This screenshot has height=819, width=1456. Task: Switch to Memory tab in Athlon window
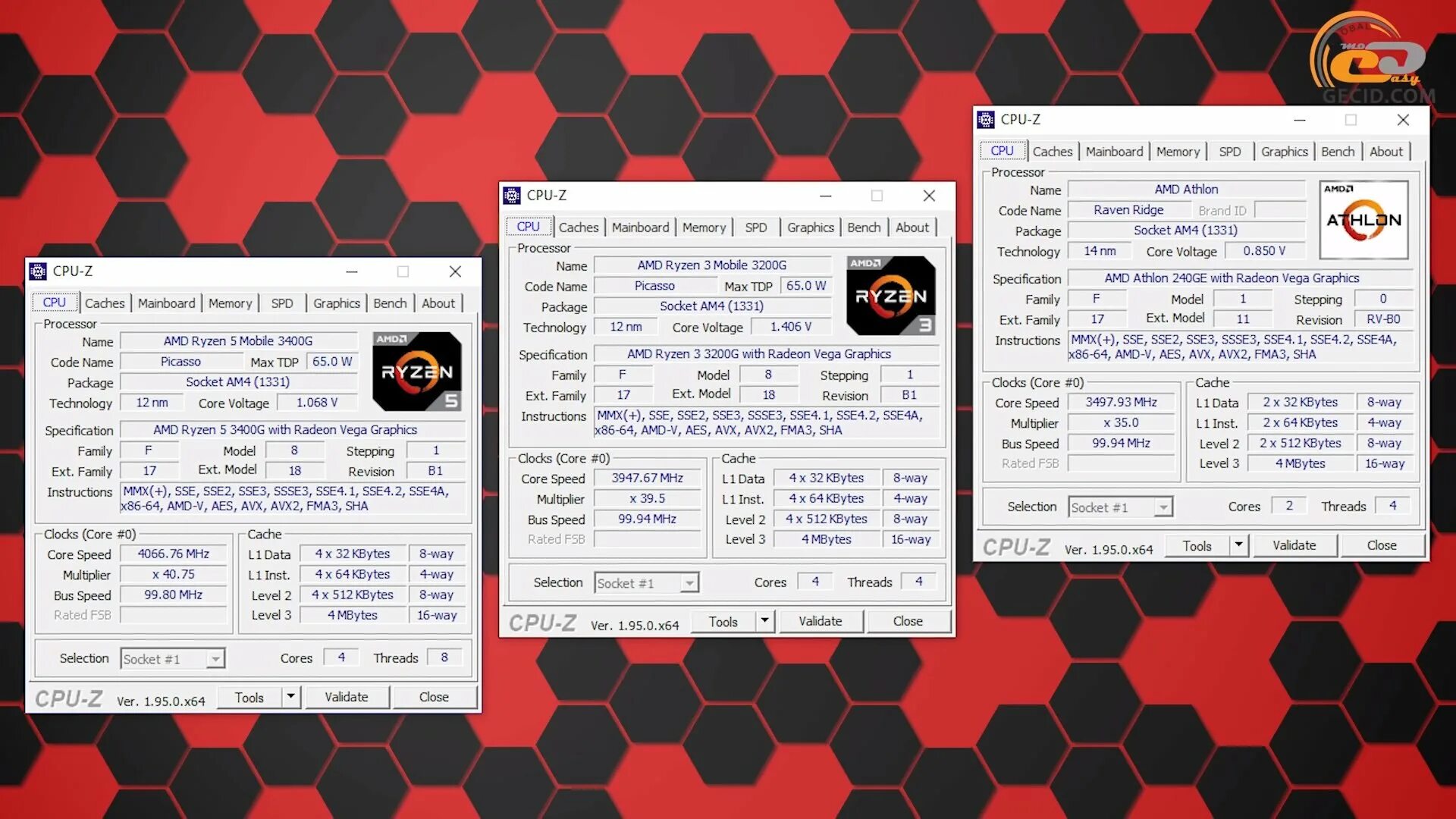click(1178, 152)
